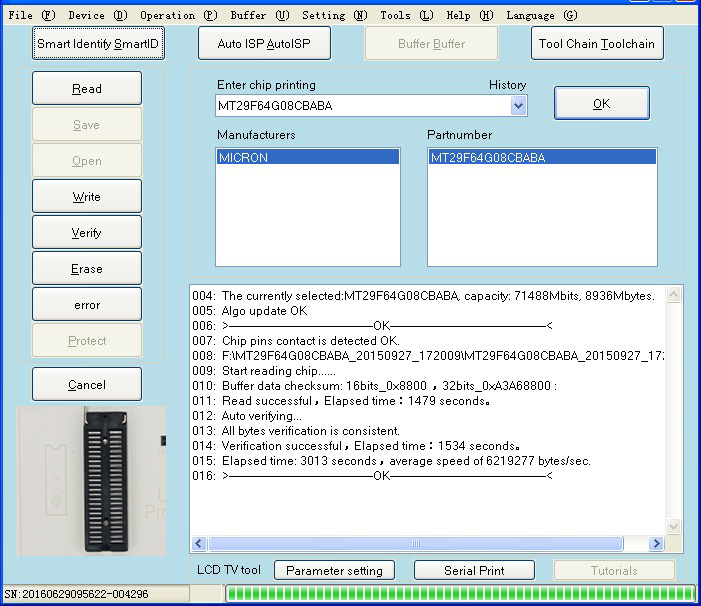This screenshot has width=701, height=606.
Task: Cancel the current operation
Action: [x=87, y=385]
